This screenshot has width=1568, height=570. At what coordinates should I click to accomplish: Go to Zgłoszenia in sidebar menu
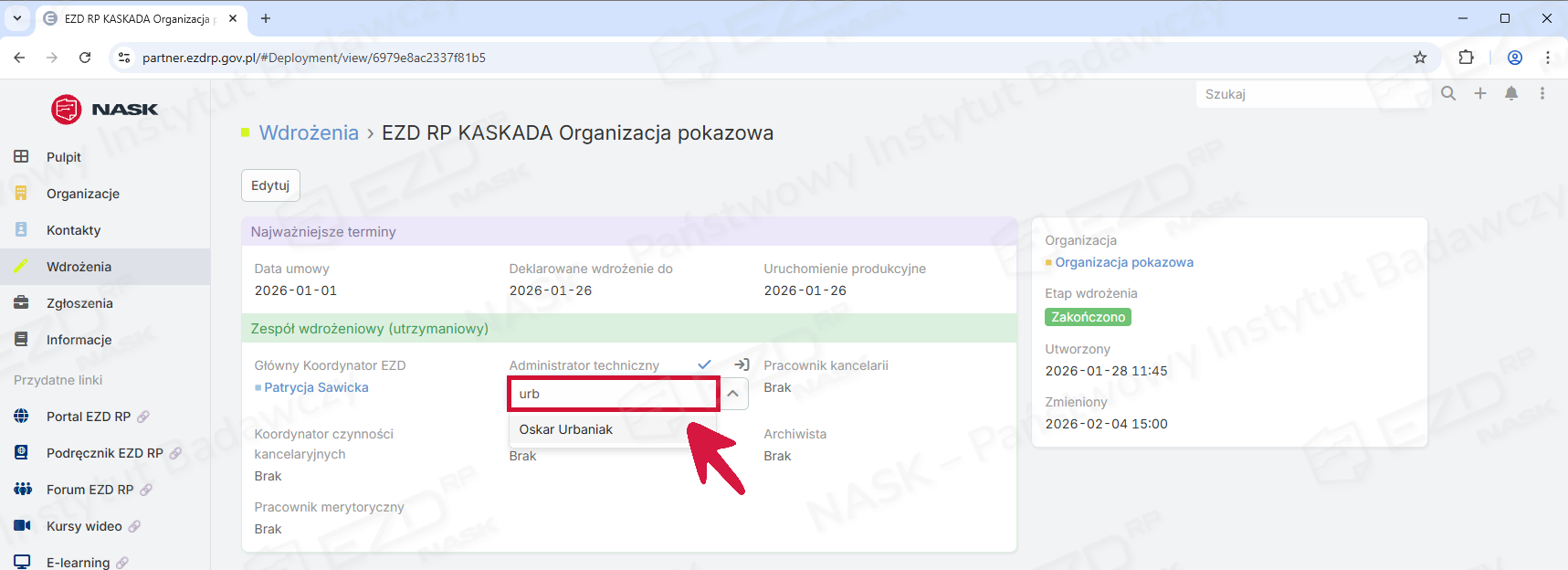79,303
